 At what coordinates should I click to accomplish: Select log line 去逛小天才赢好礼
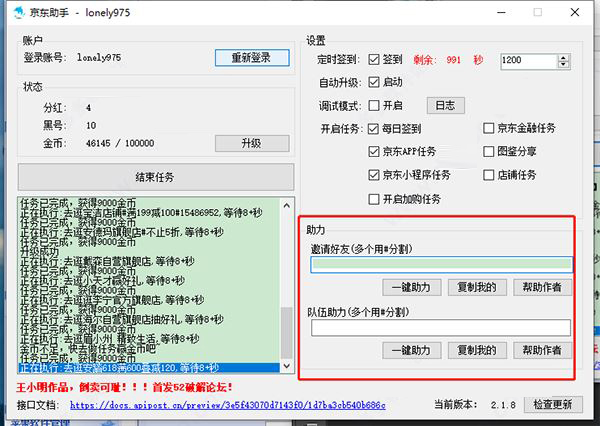tap(103, 281)
